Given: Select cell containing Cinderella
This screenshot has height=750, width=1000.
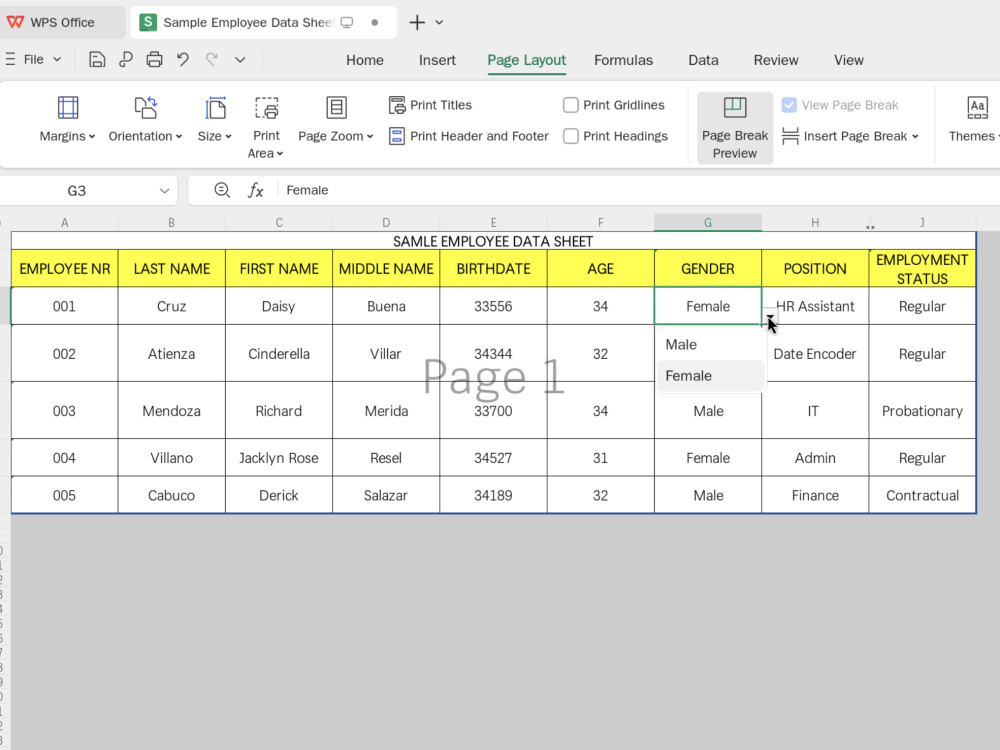Looking at the screenshot, I should (x=279, y=354).
